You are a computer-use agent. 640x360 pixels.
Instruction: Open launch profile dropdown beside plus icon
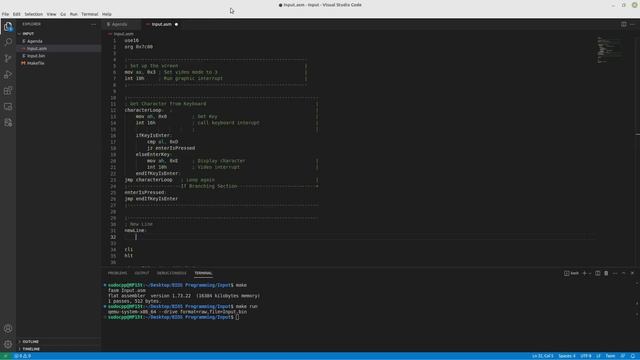(x=590, y=273)
